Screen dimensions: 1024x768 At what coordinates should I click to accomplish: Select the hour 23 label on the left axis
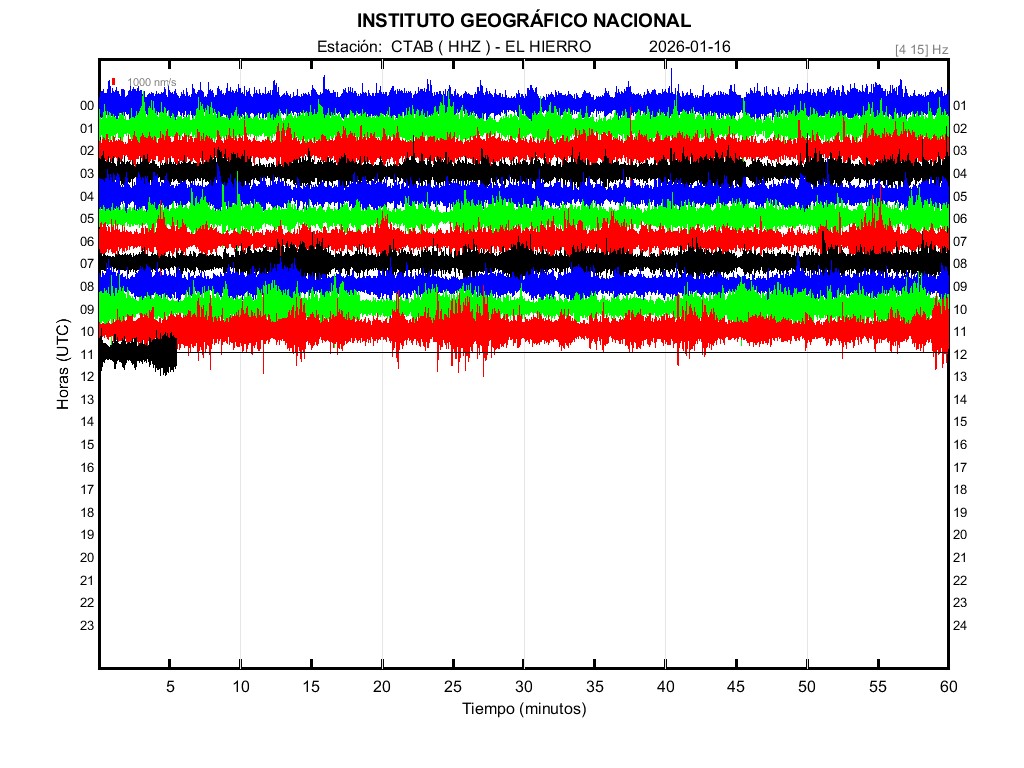[x=87, y=625]
